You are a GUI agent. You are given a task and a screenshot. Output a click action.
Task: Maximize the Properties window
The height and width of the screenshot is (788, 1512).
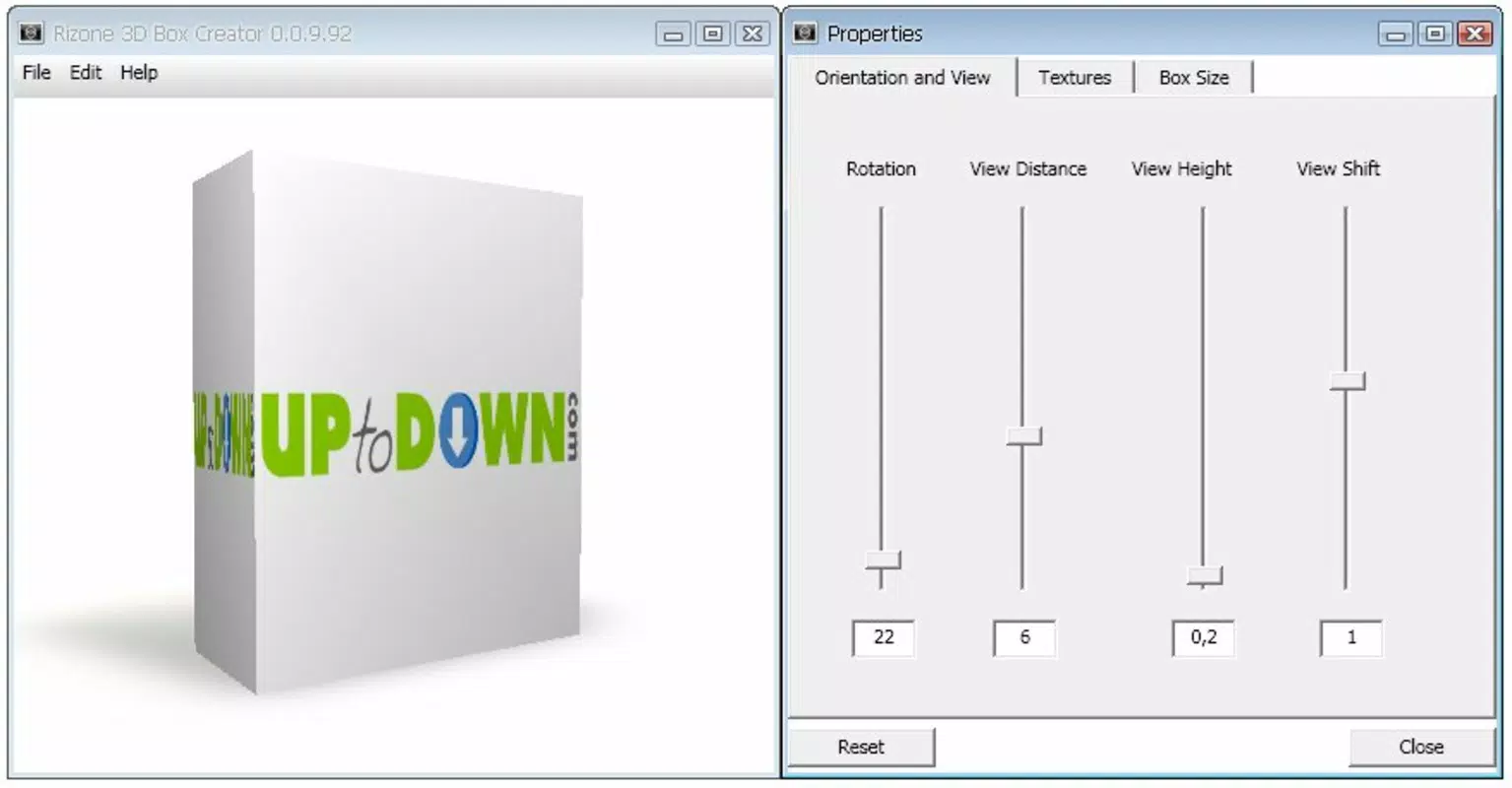(1435, 34)
